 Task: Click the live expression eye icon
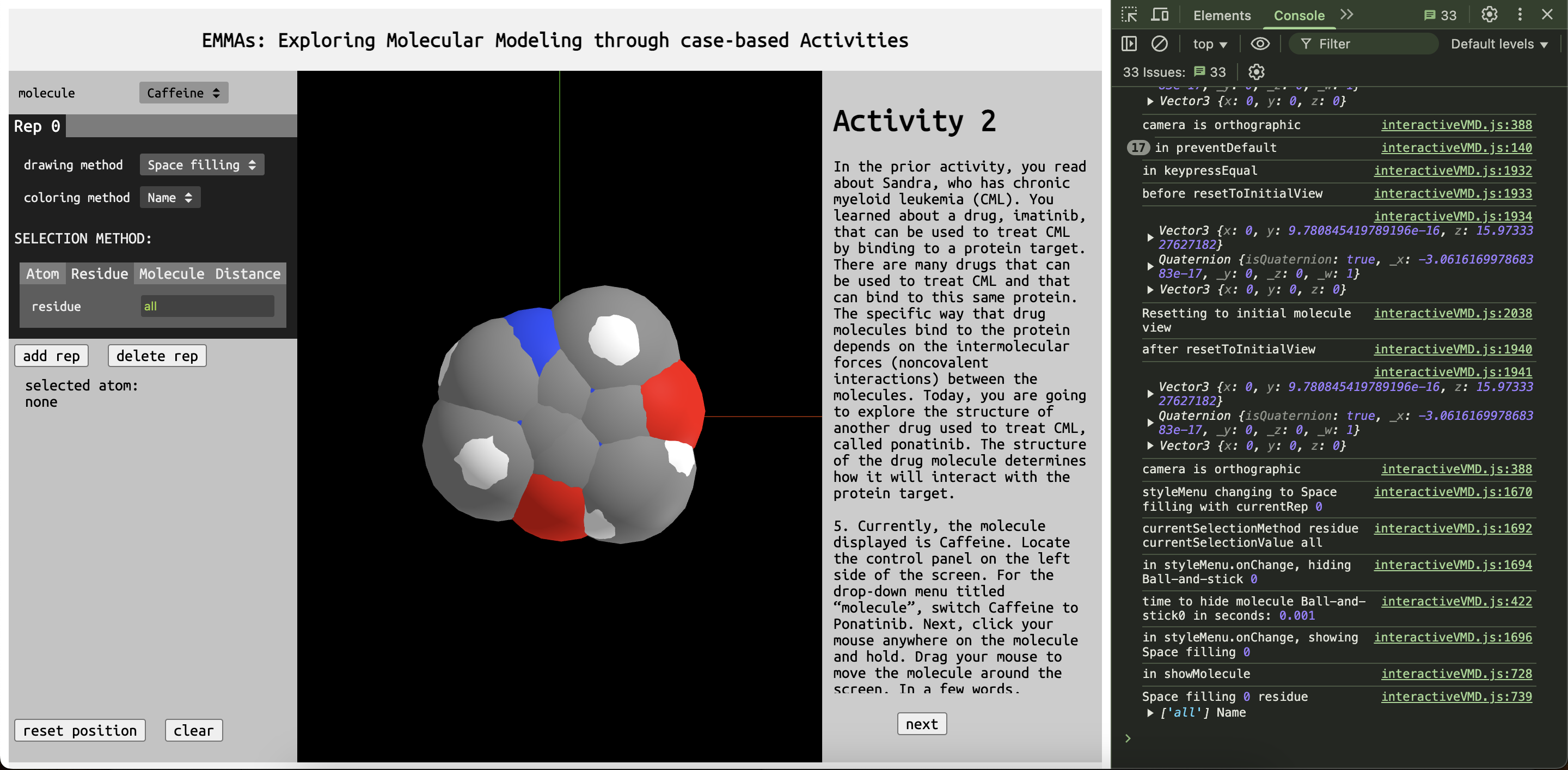(x=1260, y=44)
